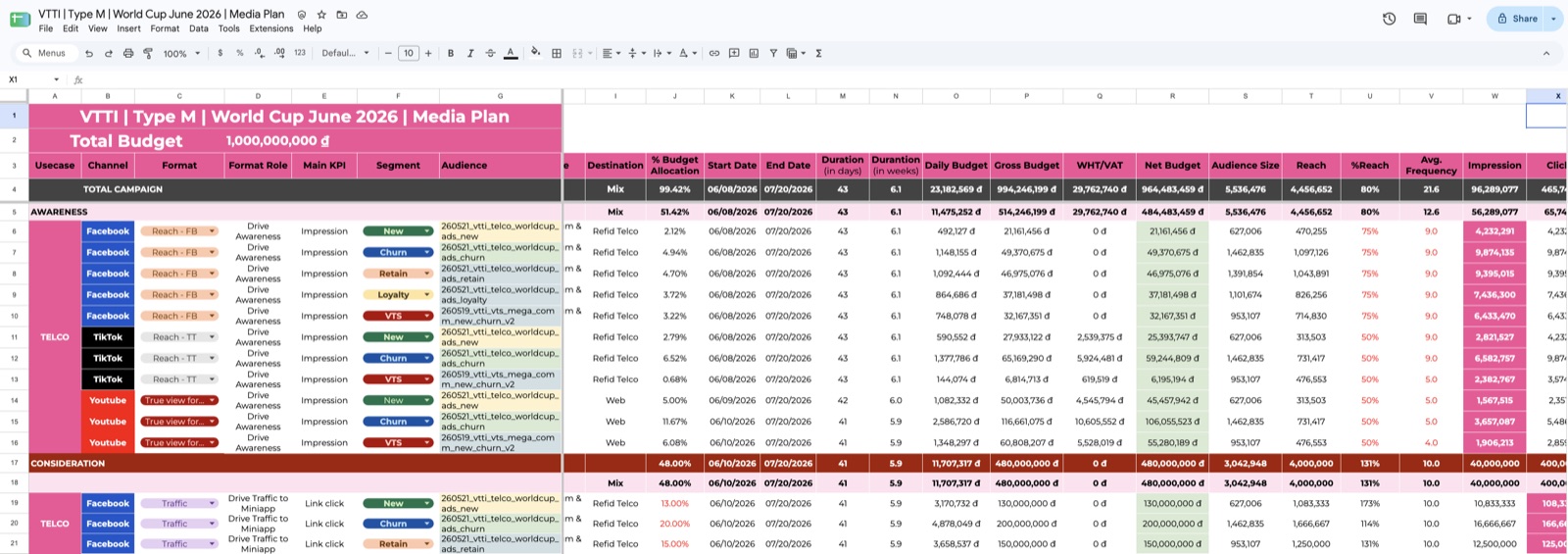Toggle italic formatting
The image size is (1568, 554).
point(470,53)
